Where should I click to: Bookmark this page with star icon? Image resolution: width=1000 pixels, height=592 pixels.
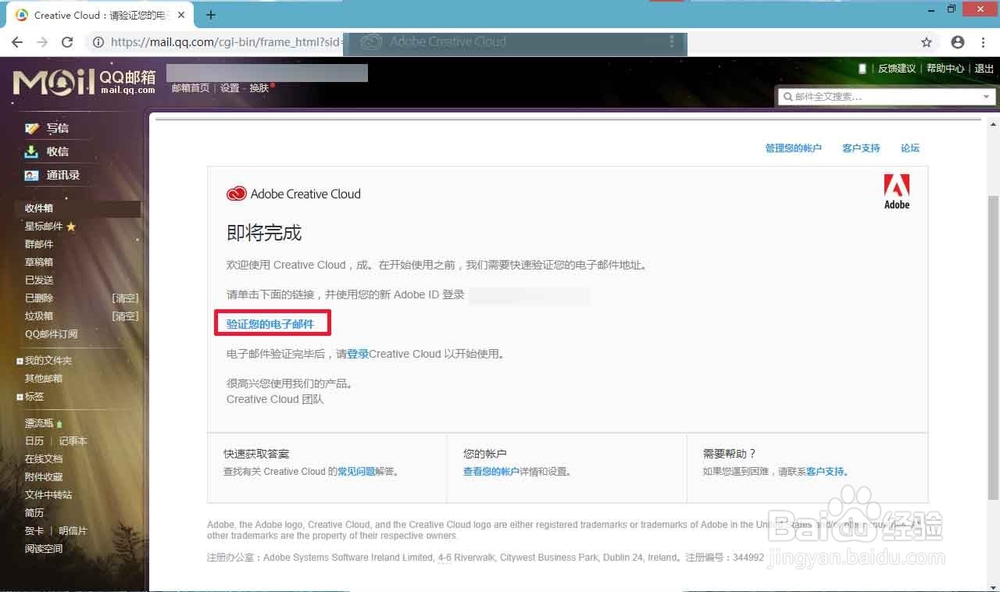(x=926, y=42)
